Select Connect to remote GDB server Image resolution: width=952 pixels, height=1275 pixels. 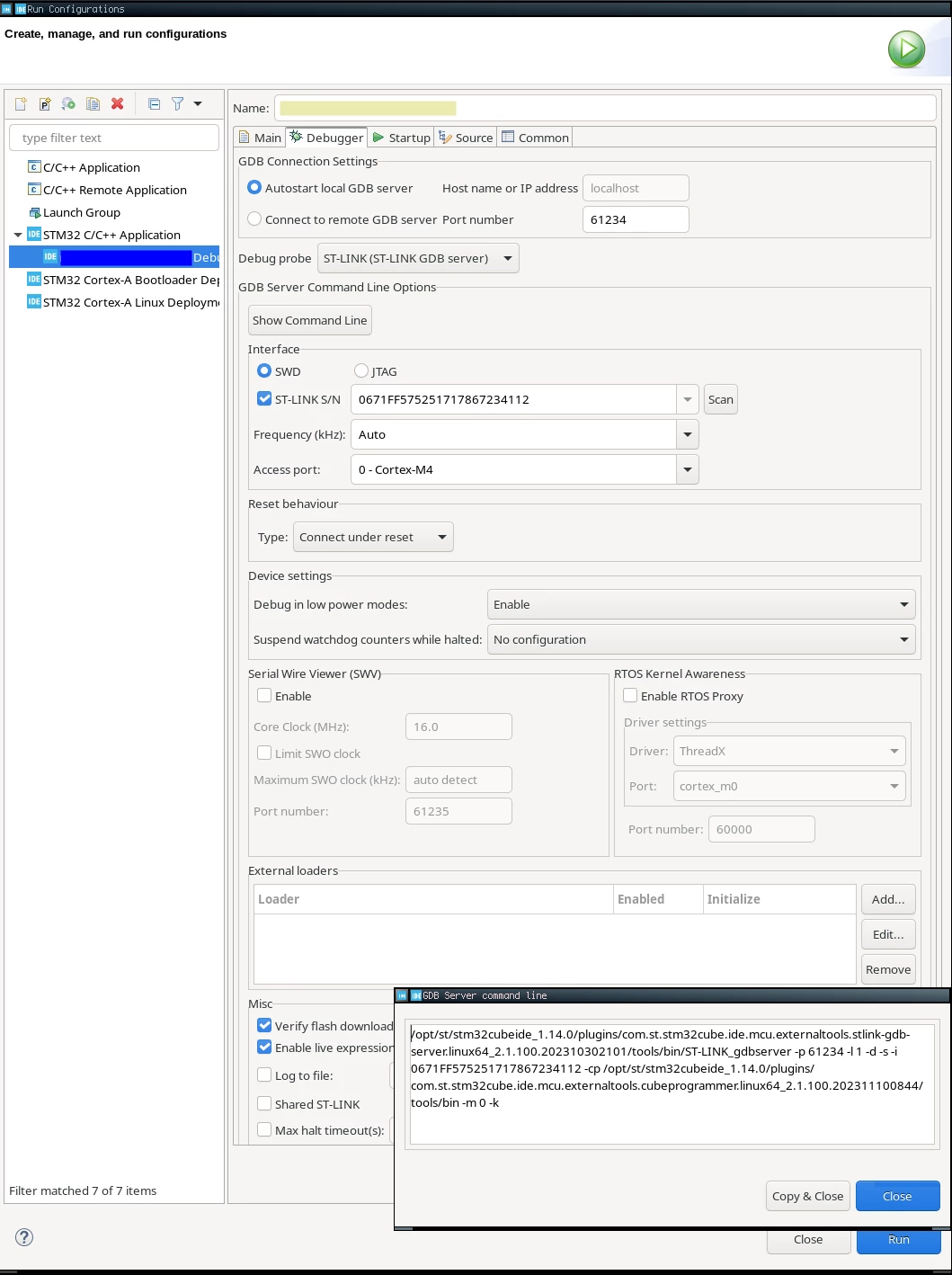[x=254, y=219]
